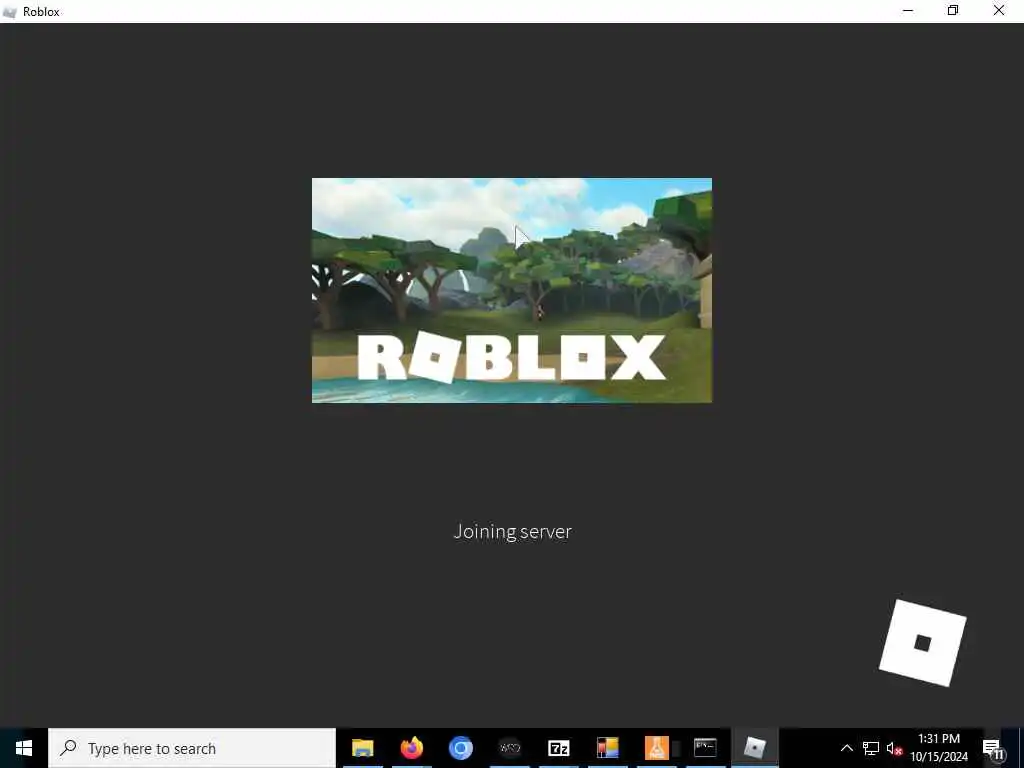Open the taskbar clock and date

(939, 748)
